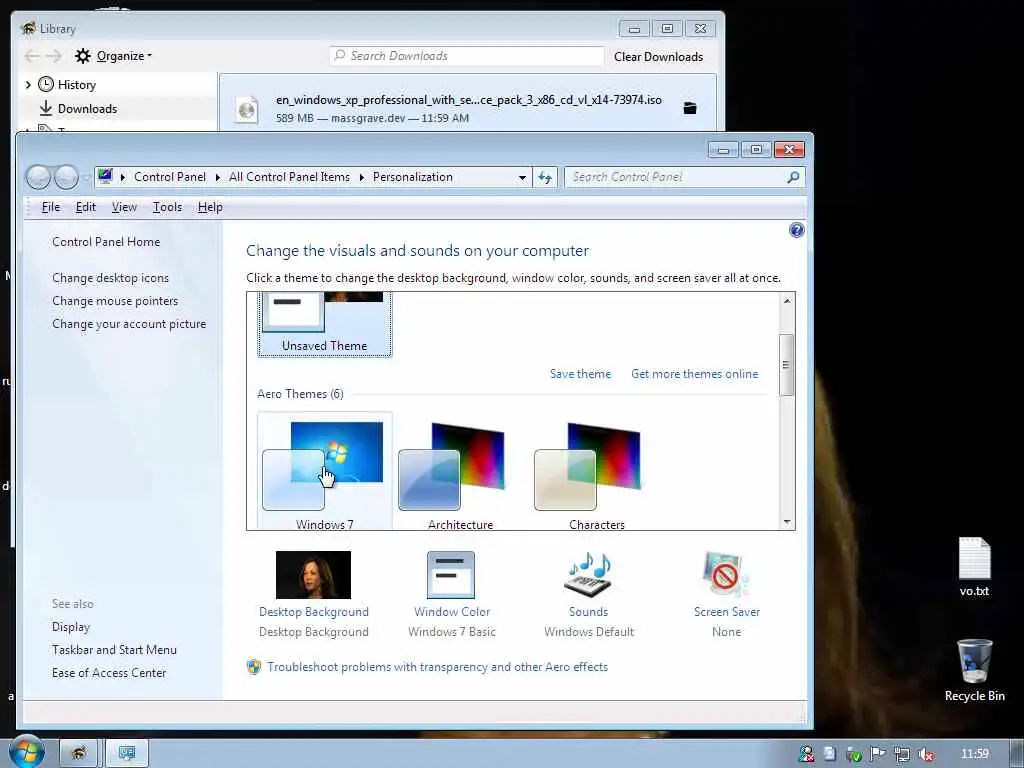Click the Search Downloads field
The height and width of the screenshot is (768, 1024).
tap(467, 56)
